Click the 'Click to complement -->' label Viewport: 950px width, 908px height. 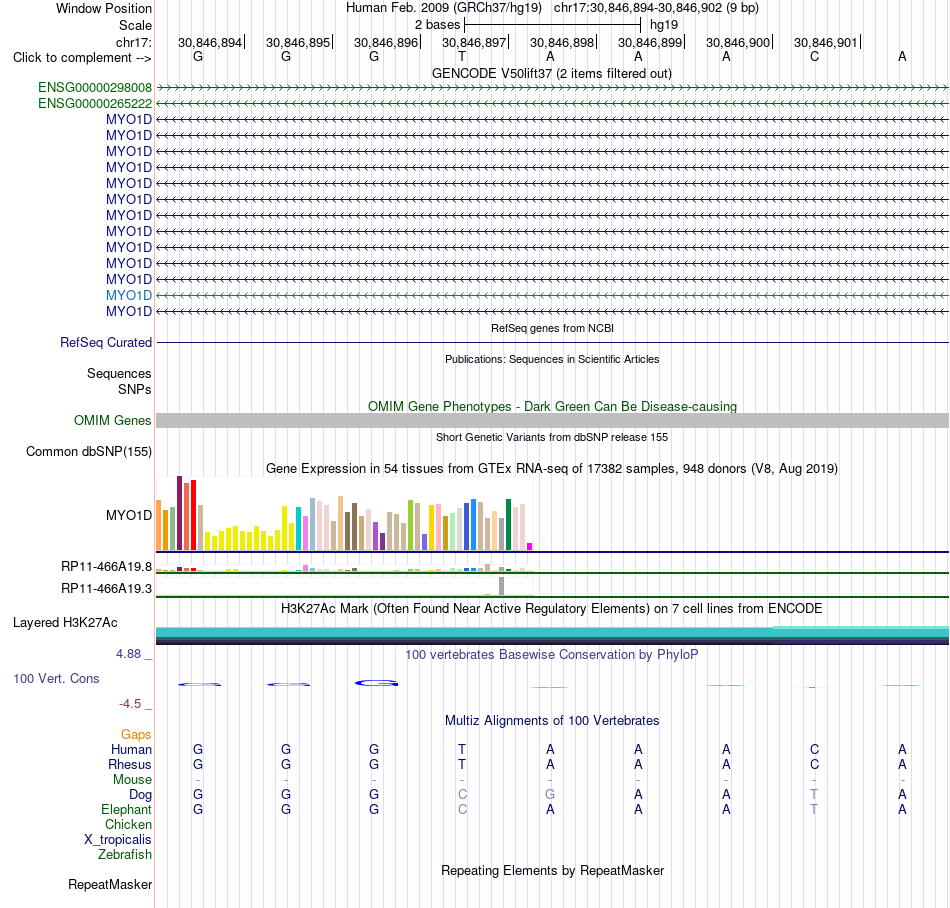82,58
